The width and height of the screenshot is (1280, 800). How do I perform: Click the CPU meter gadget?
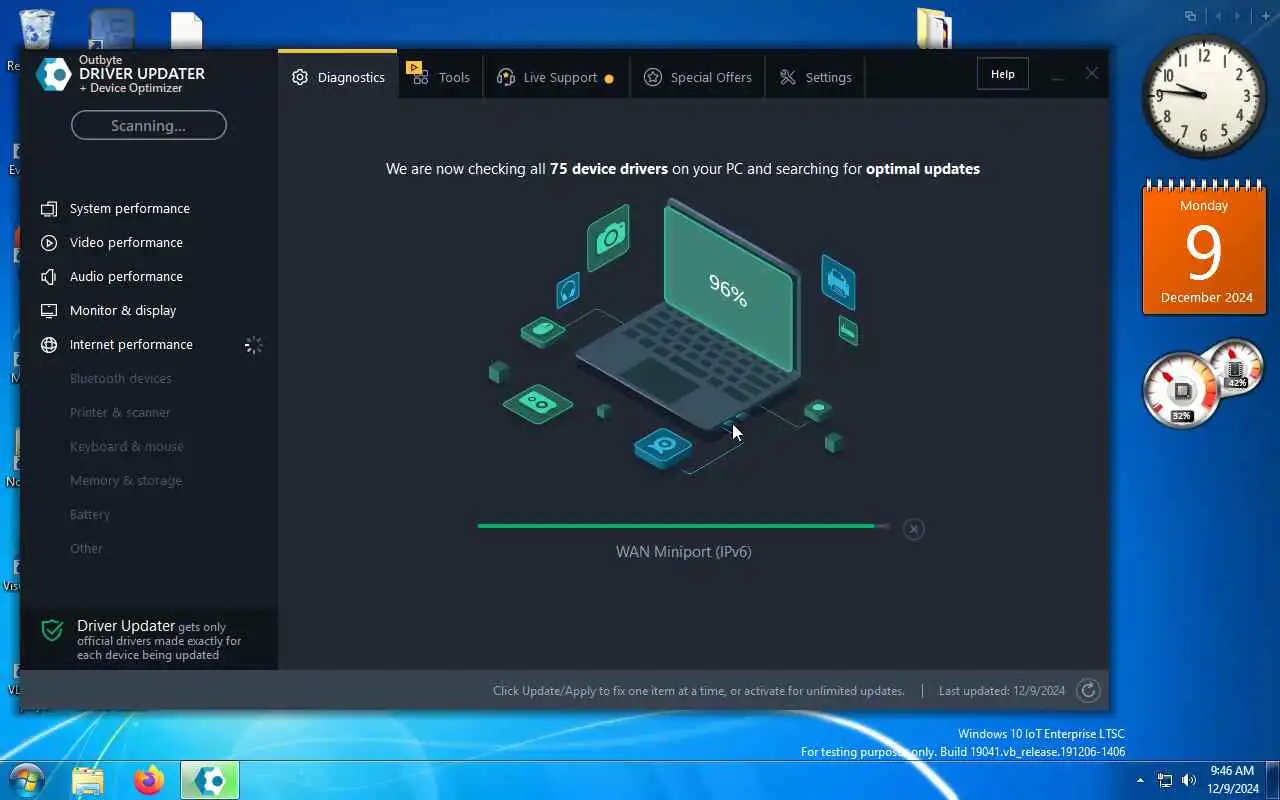[x=1183, y=390]
